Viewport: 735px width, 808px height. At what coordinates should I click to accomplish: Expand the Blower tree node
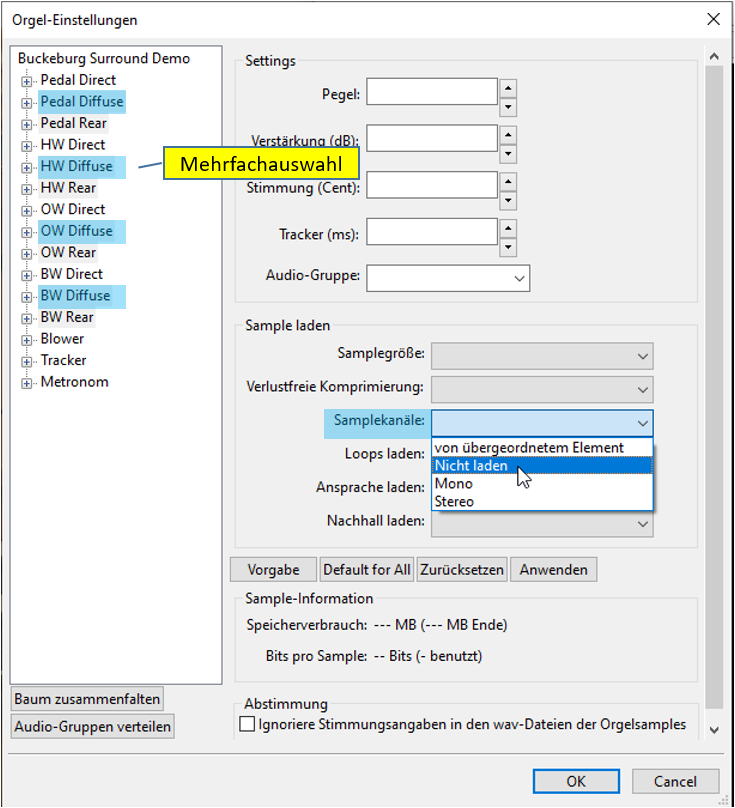26,340
